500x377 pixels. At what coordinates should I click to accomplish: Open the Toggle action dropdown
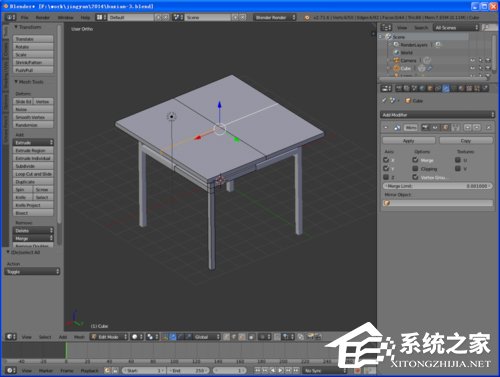tap(32, 272)
